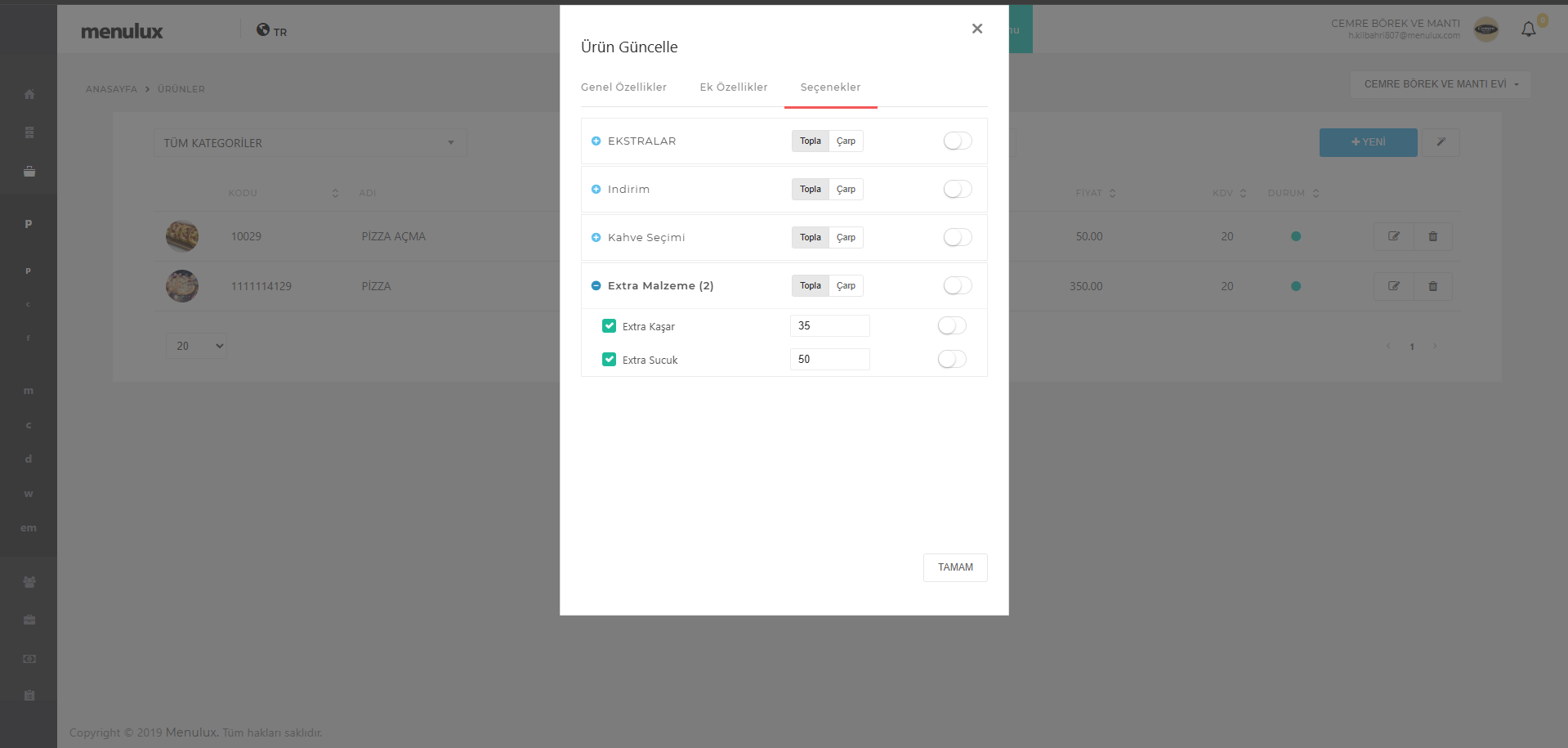Select Çarp for EKSTRALAR
Viewport: 1568px width, 748px height.
point(846,141)
